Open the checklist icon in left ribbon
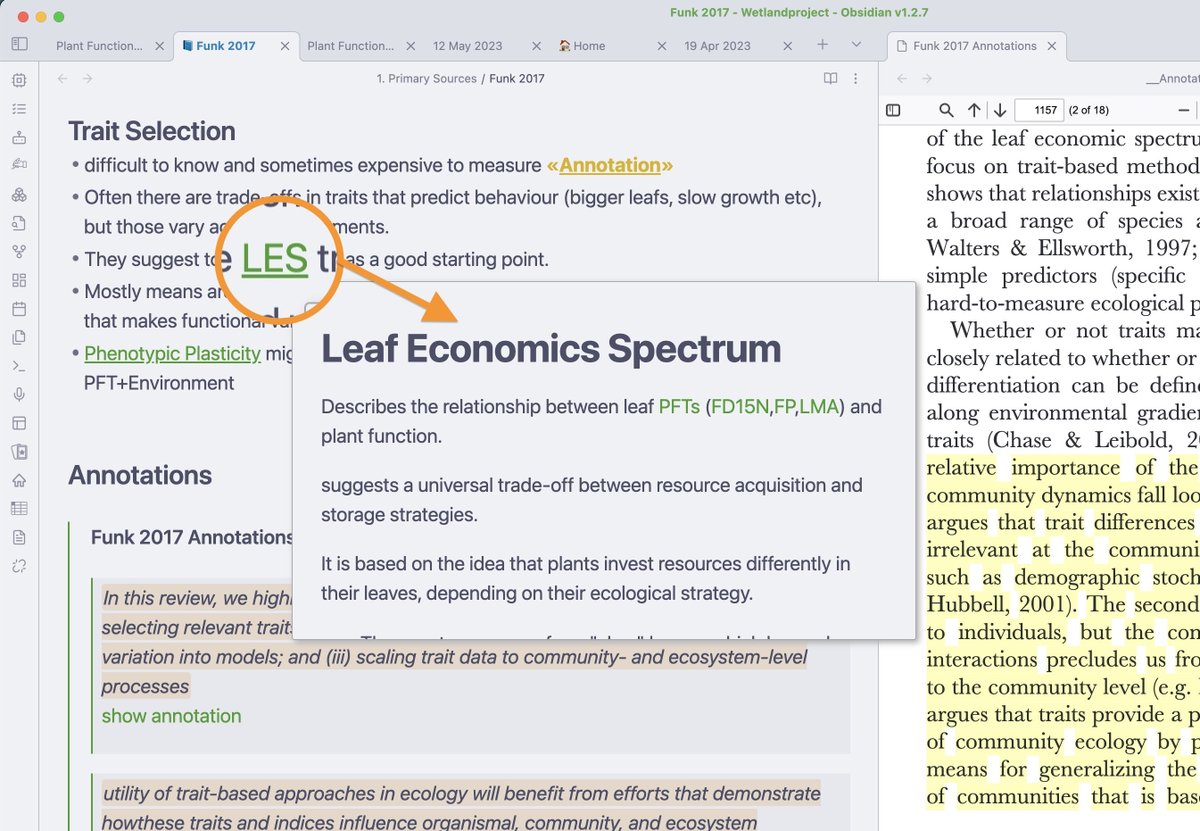The image size is (1200, 831). 19,109
